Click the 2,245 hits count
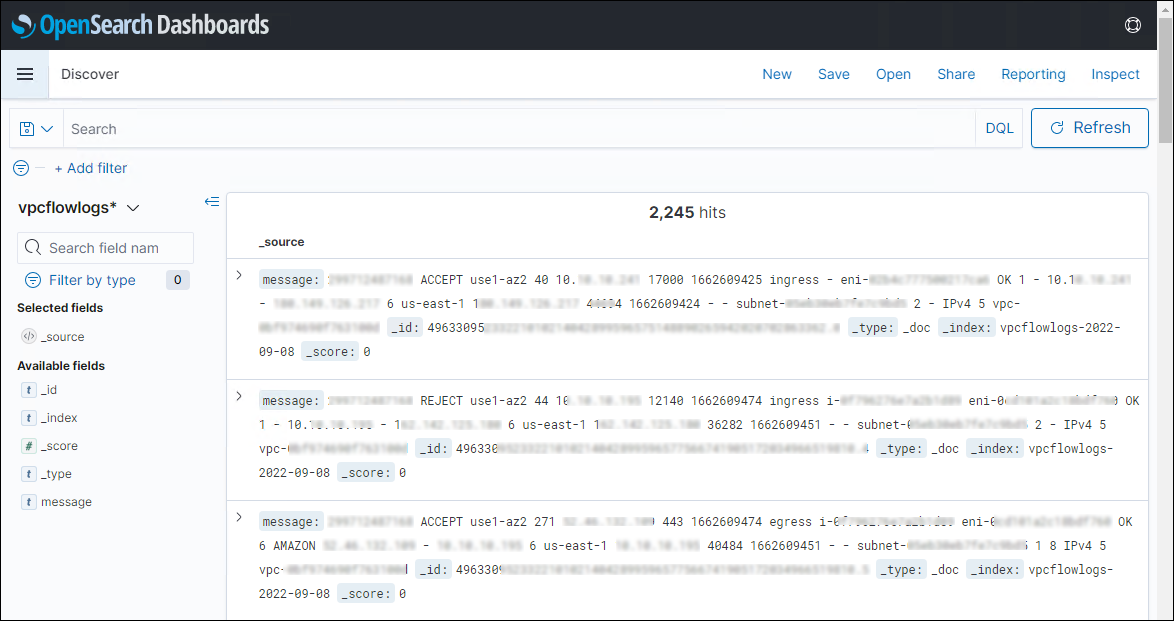Viewport: 1174px width, 621px height. click(x=687, y=213)
